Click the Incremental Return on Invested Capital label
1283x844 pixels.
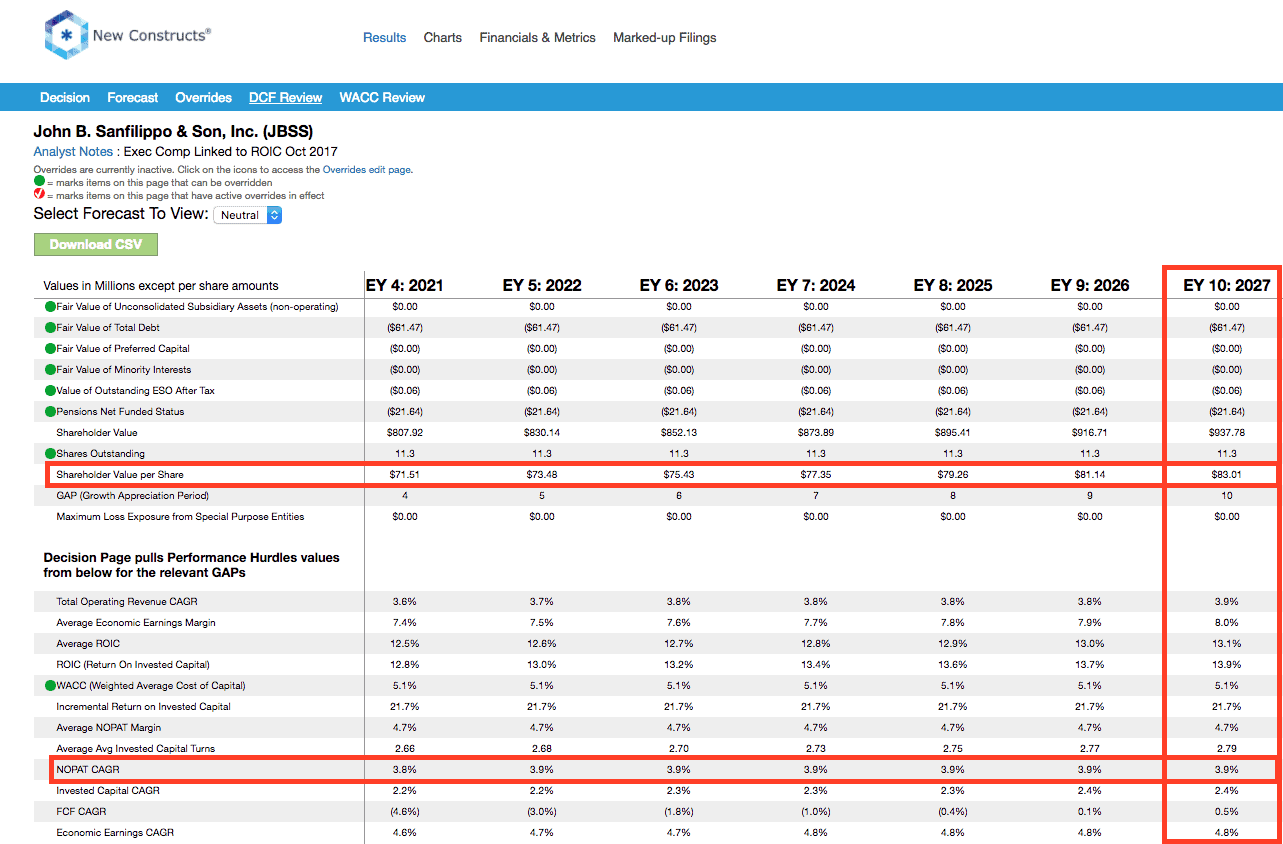(x=144, y=707)
